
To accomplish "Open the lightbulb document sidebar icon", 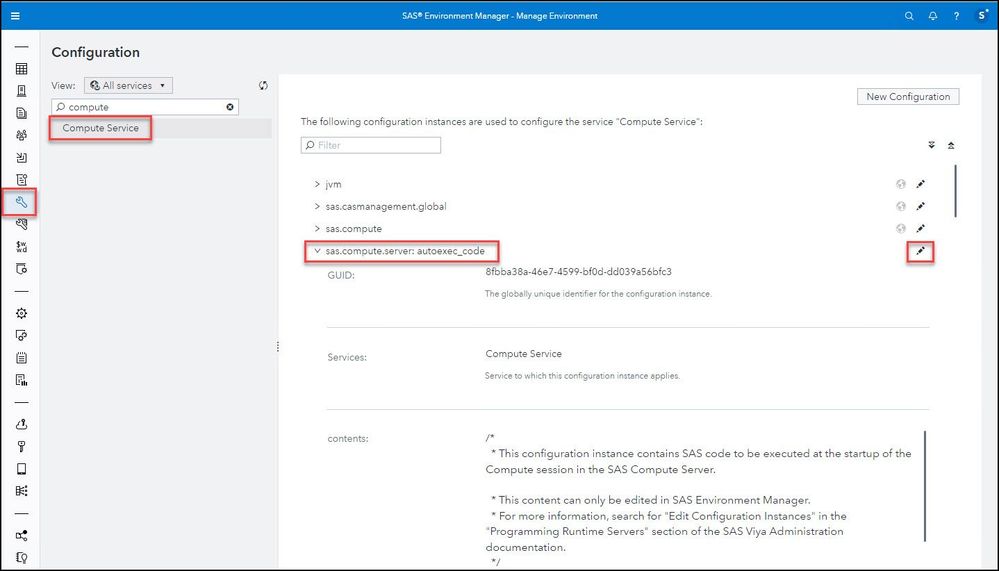I will tap(21, 558).
